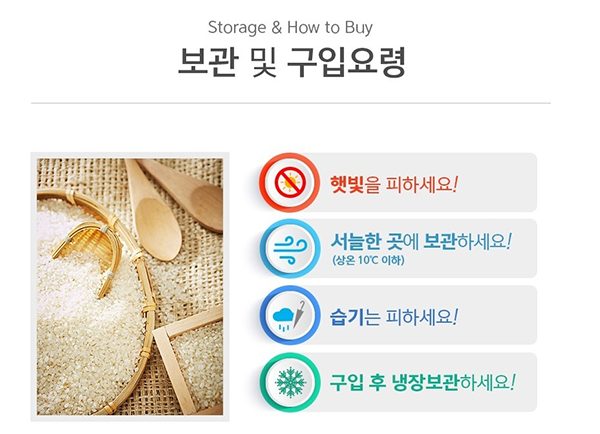Select the '습기는 피하세요!' text
The width and height of the screenshot is (600, 434).
click(394, 317)
